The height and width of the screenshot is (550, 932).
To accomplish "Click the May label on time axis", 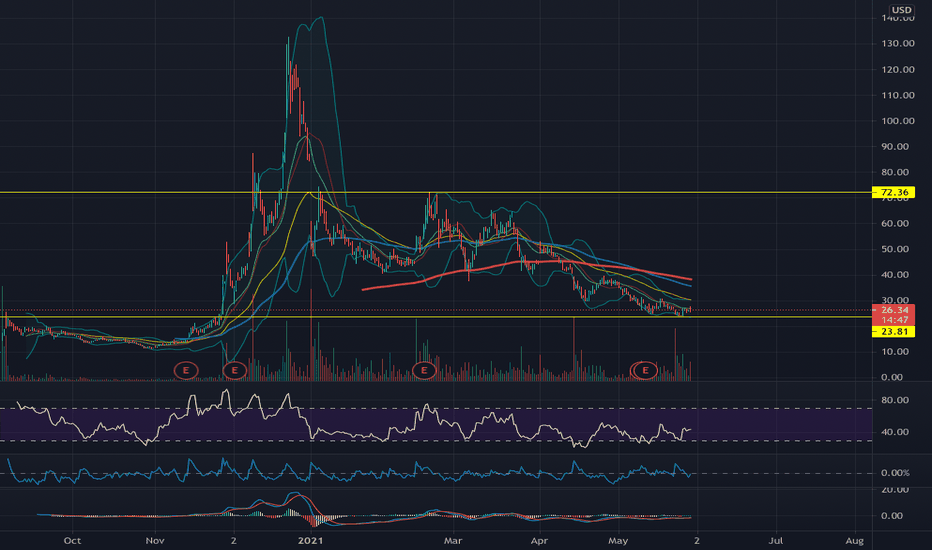I will point(618,540).
